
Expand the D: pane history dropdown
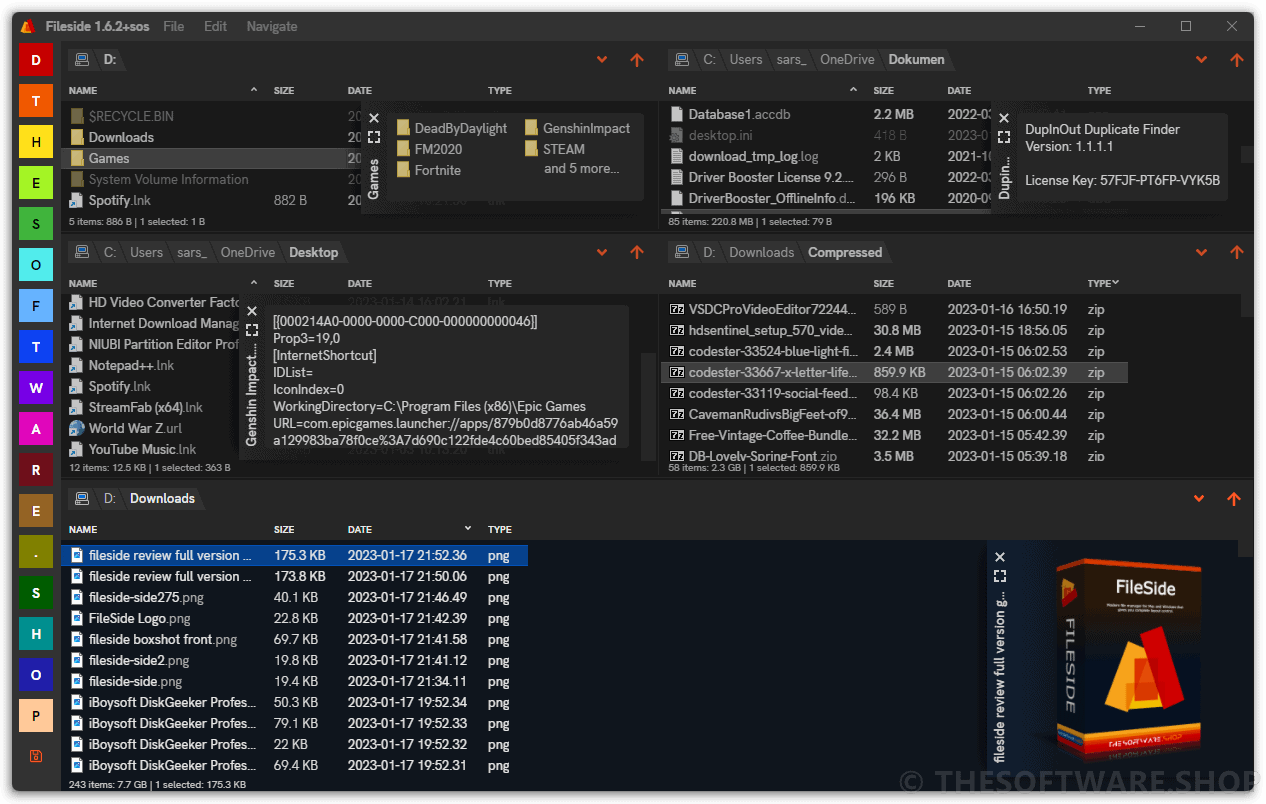[x=602, y=60]
